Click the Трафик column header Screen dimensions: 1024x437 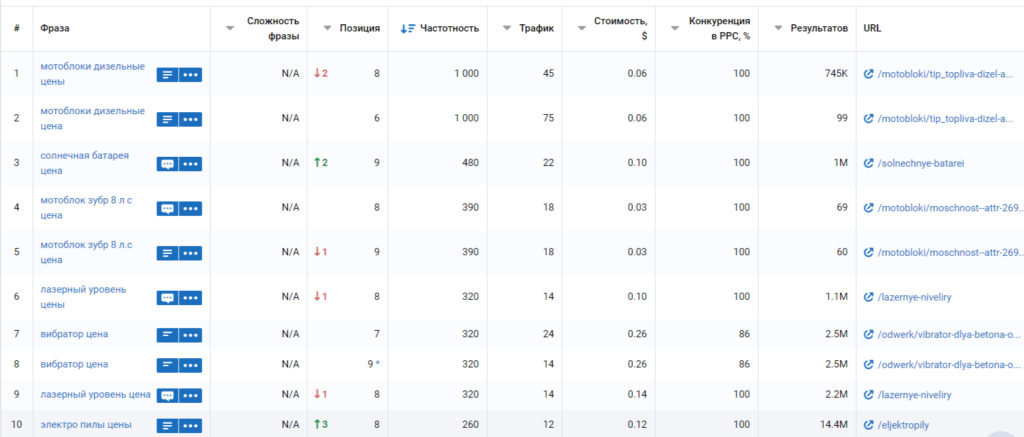click(x=537, y=28)
